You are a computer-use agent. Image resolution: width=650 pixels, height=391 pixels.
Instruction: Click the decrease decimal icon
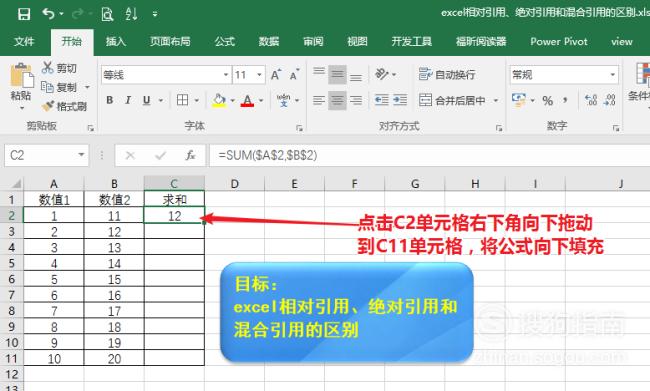pyautogui.click(x=609, y=100)
